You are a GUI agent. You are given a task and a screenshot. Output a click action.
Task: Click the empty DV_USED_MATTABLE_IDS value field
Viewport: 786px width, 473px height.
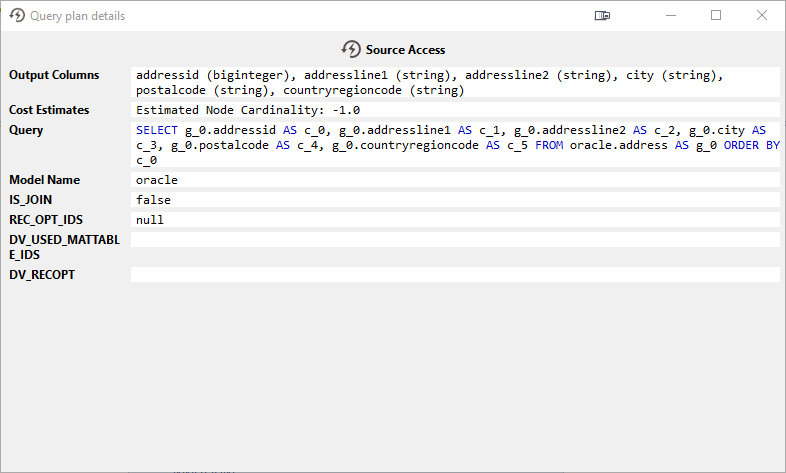(x=454, y=240)
